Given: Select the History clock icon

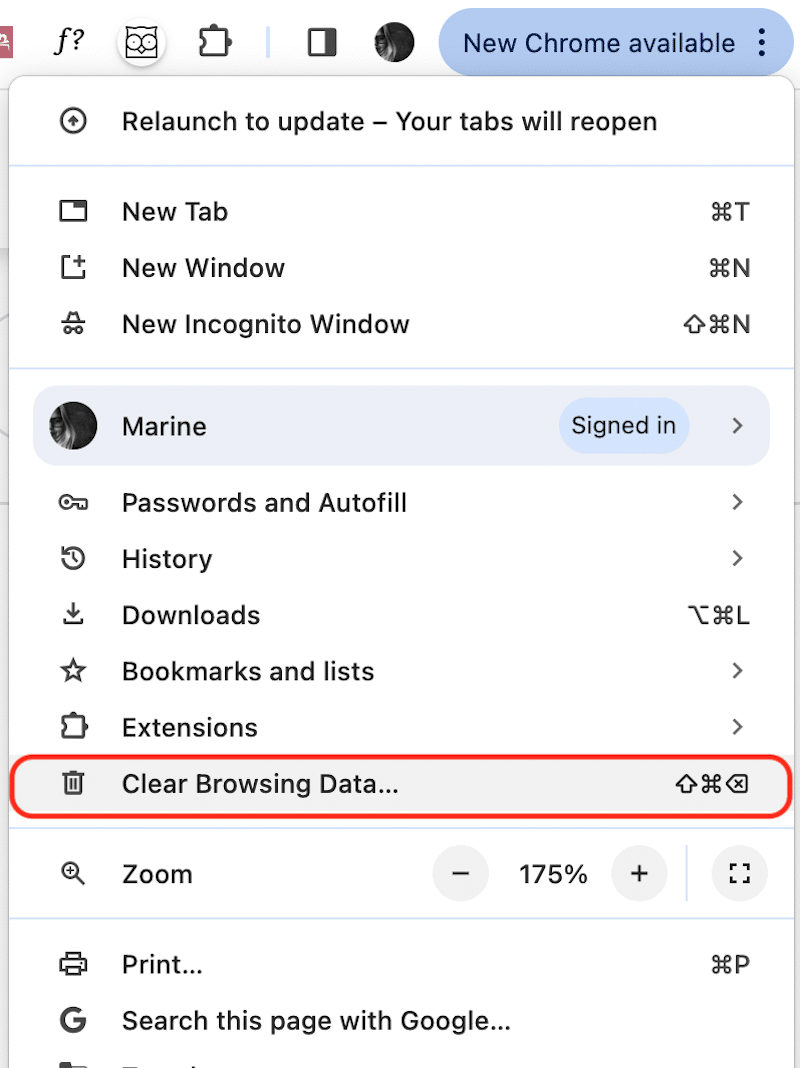Looking at the screenshot, I should click(x=74, y=558).
